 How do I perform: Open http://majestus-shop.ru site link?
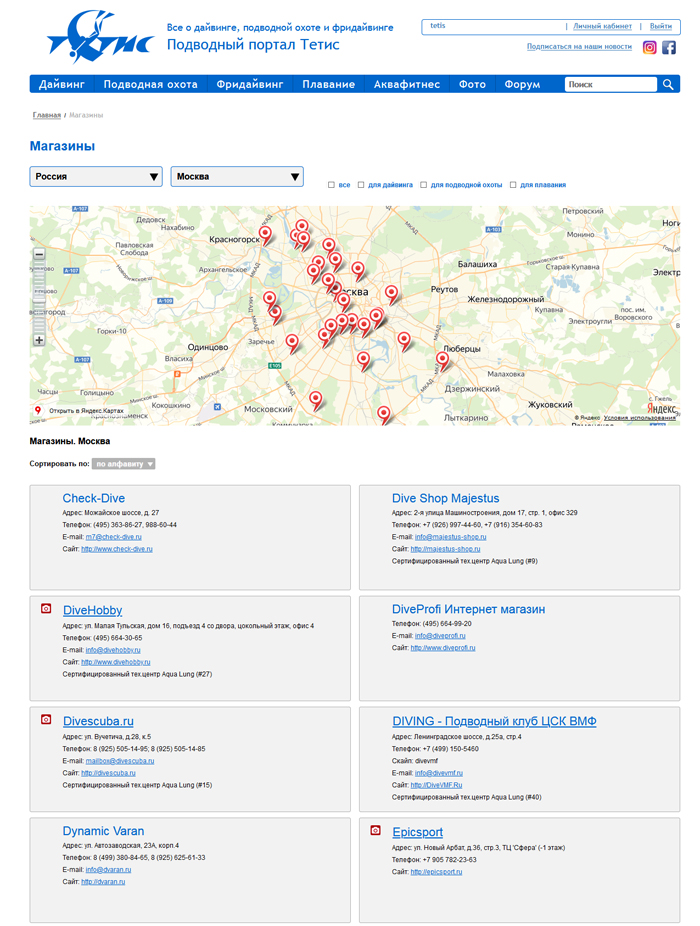pos(445,549)
